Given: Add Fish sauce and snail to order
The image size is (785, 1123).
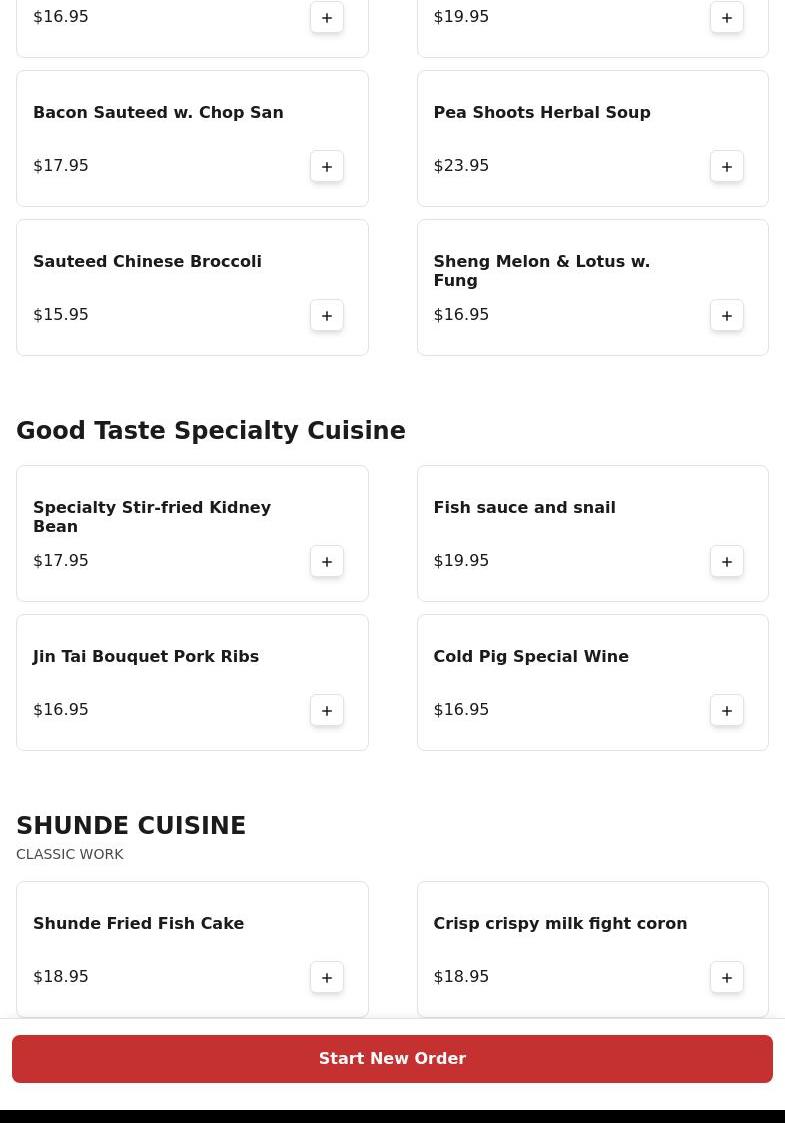Looking at the screenshot, I should [x=727, y=561].
